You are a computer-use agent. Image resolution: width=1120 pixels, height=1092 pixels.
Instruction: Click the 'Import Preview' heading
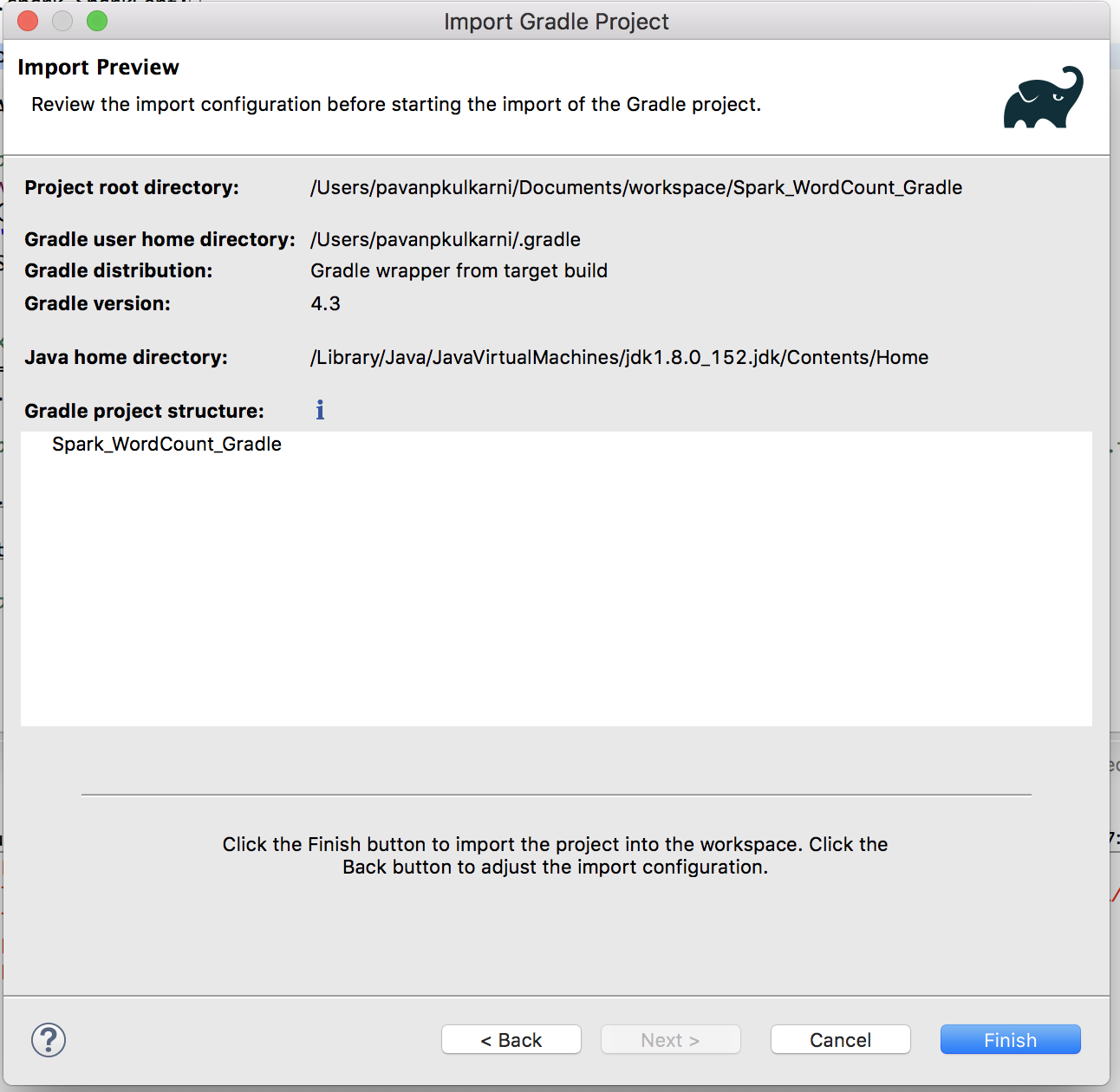point(98,68)
